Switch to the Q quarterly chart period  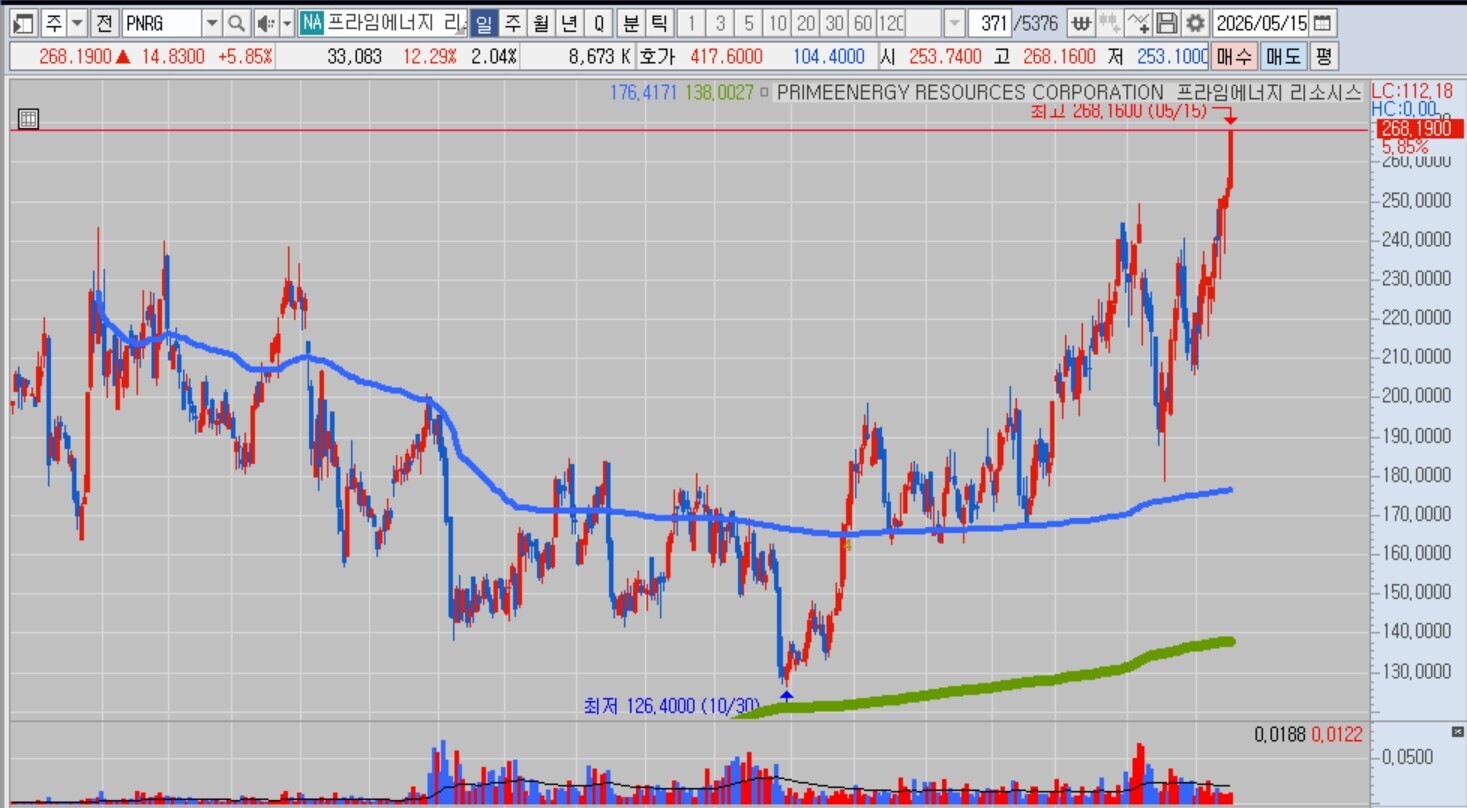pos(599,22)
